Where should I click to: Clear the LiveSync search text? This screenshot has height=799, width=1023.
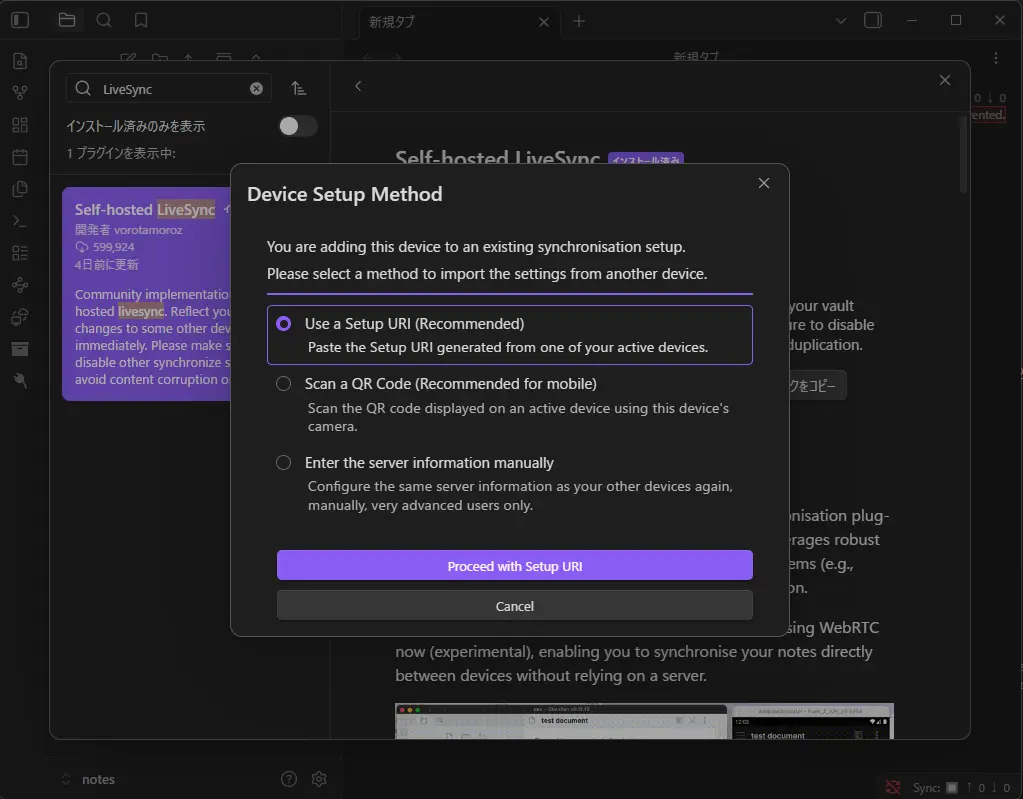(x=256, y=89)
